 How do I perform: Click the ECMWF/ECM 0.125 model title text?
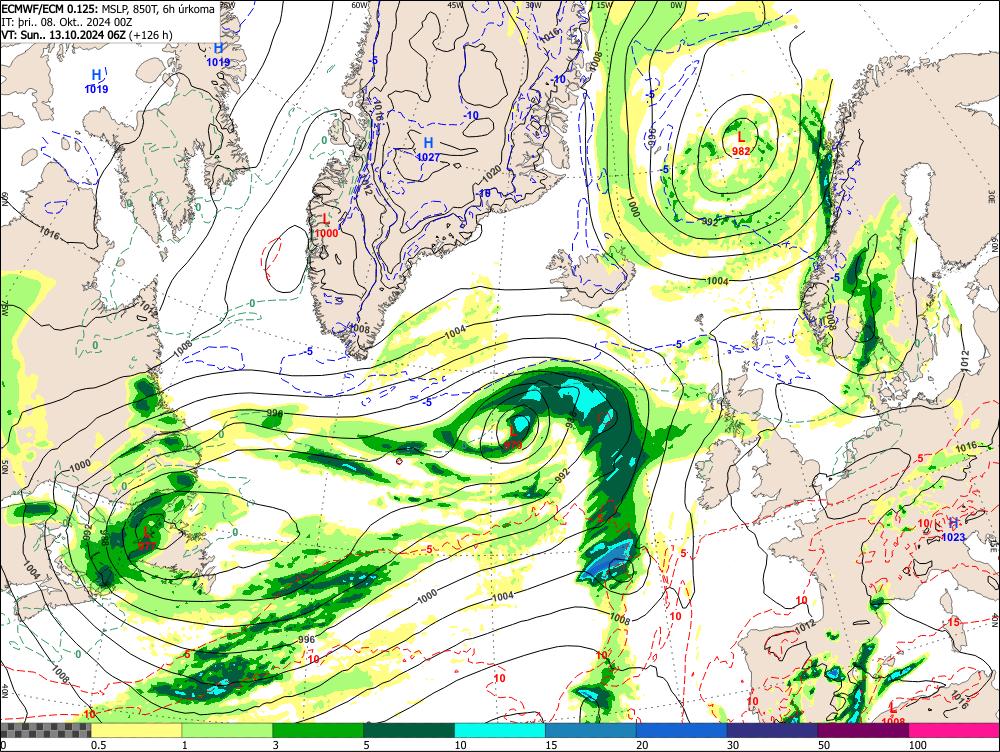pyautogui.click(x=50, y=9)
